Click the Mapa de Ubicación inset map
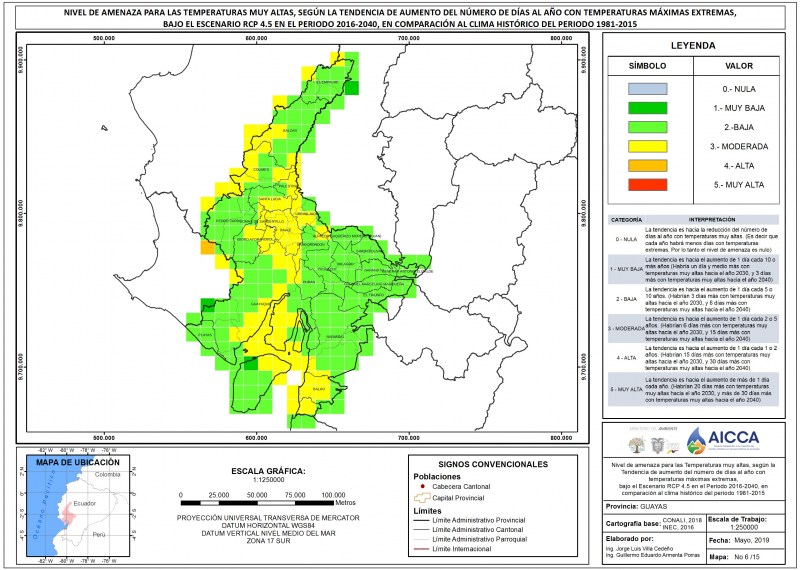 coord(78,506)
